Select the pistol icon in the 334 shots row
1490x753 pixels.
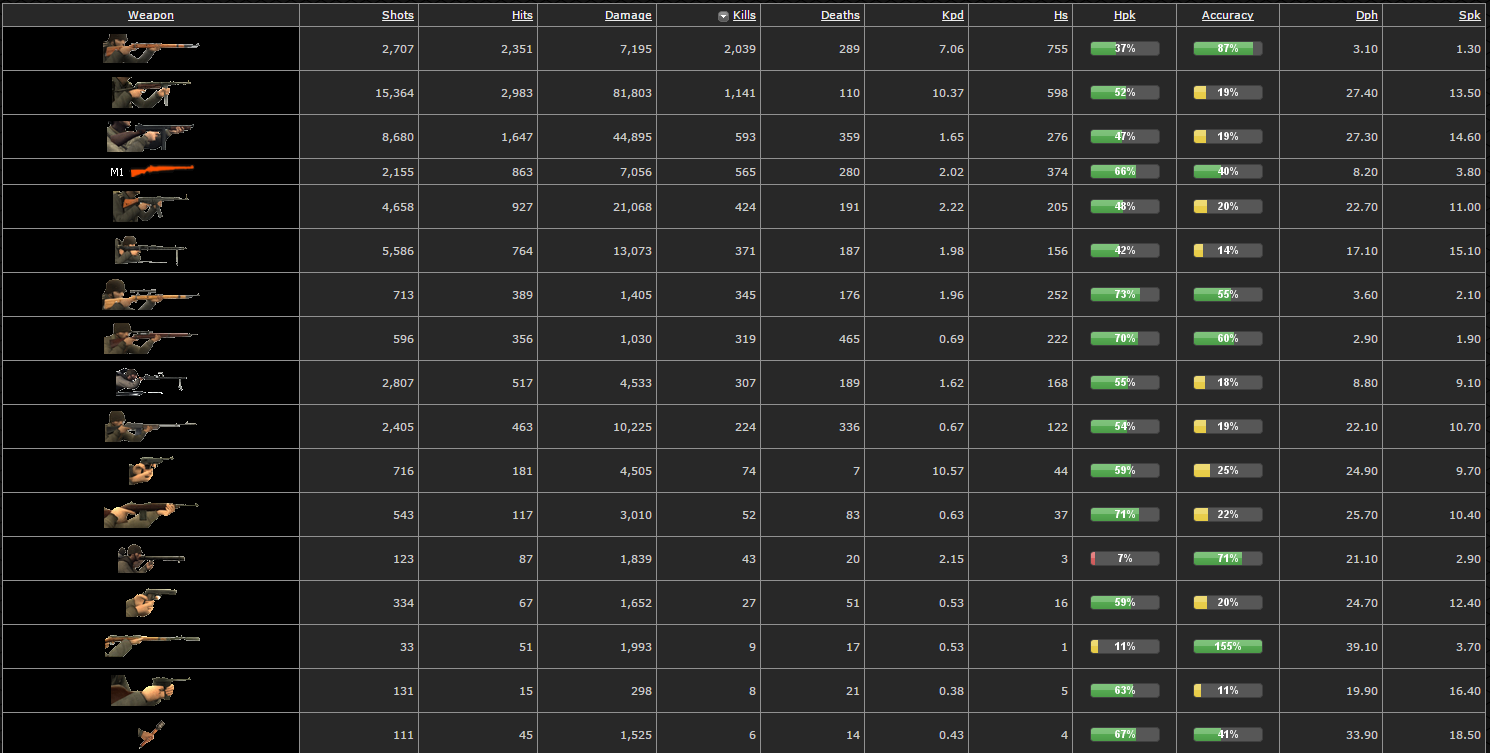(x=151, y=602)
